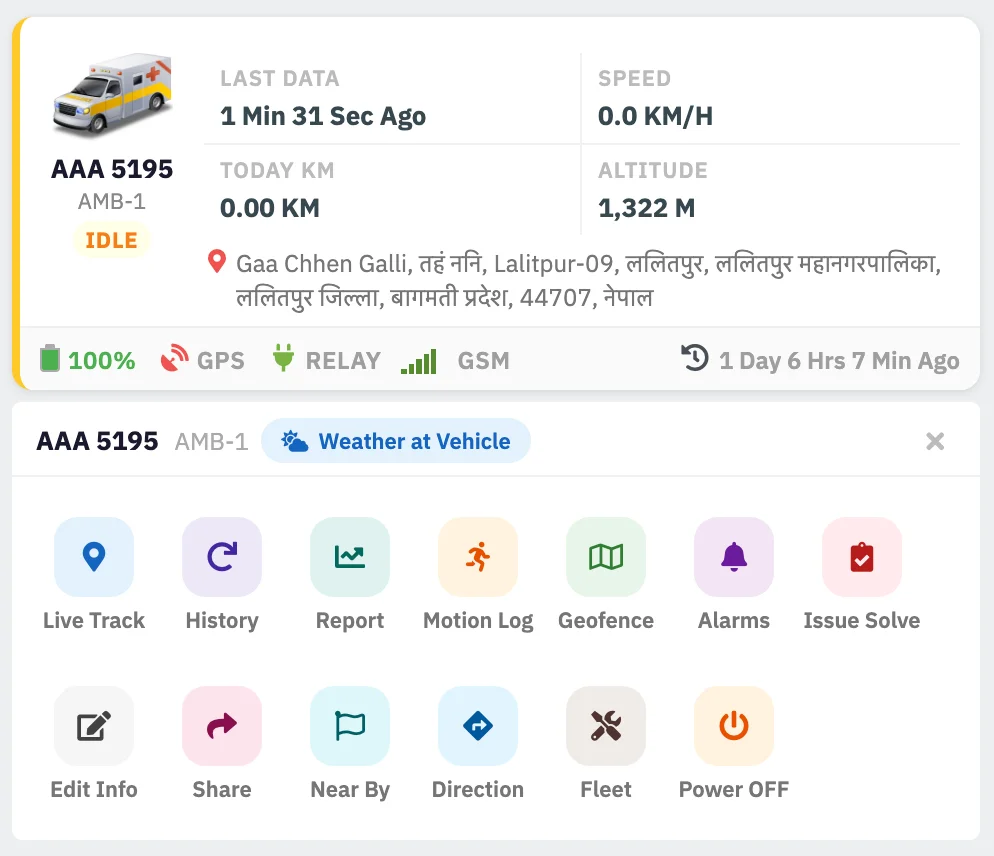Open Edit Info pencil icon

pyautogui.click(x=94, y=726)
